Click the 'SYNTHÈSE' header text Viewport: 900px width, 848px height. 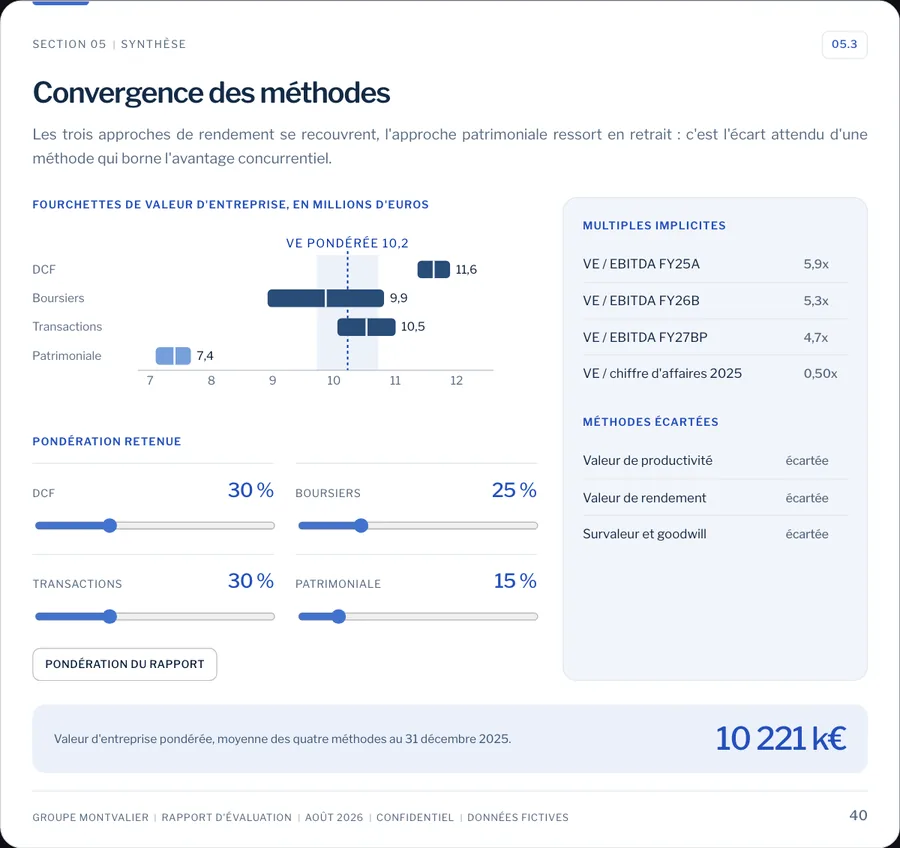(x=153, y=44)
